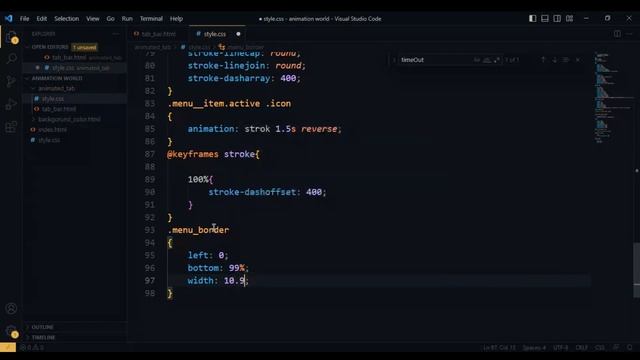This screenshot has width=640, height=360.
Task: Open the Selection menu
Action: [x=67, y=18]
